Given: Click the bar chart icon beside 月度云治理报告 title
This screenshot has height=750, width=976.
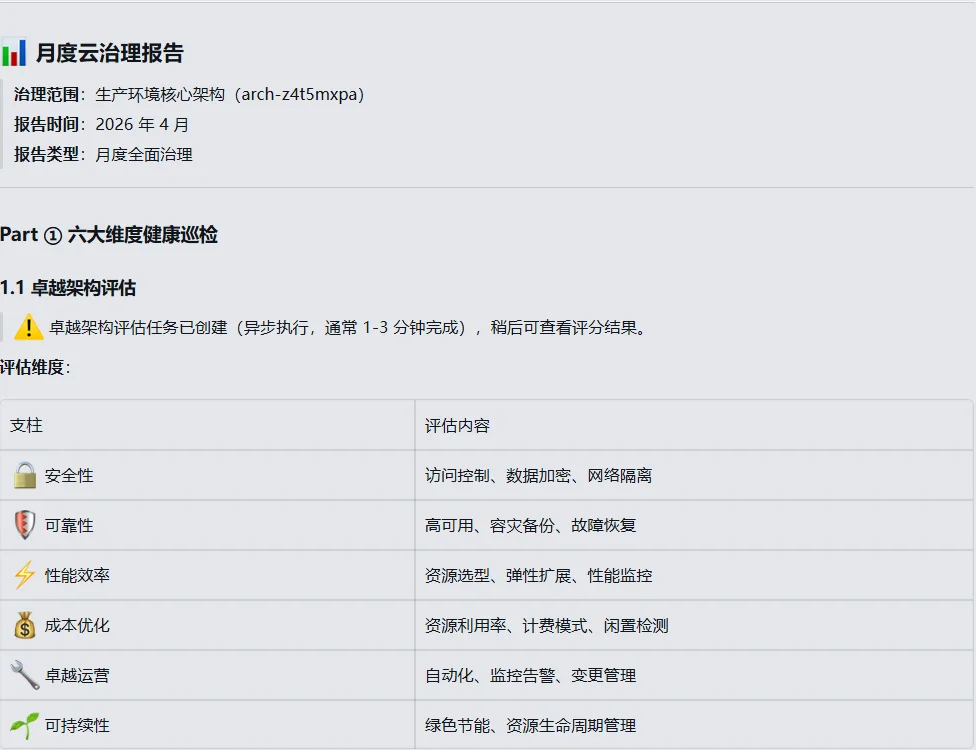Looking at the screenshot, I should click(x=16, y=51).
